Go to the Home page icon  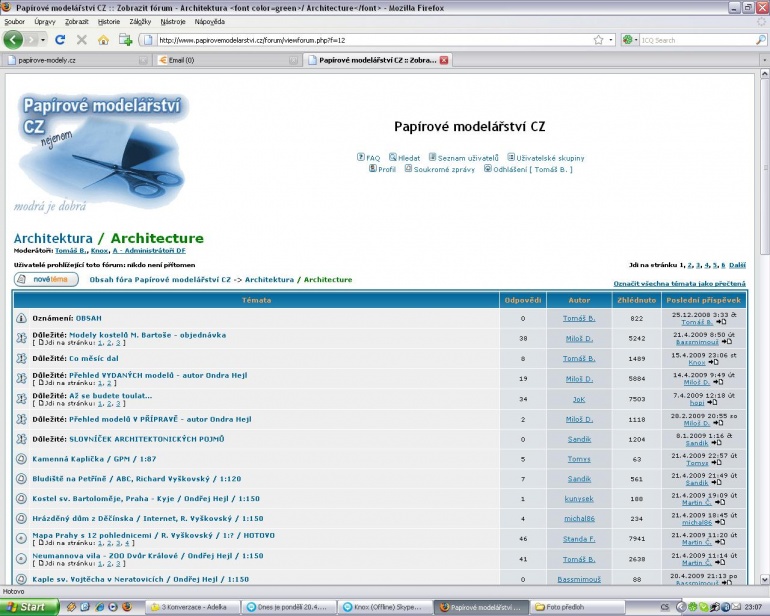click(103, 40)
